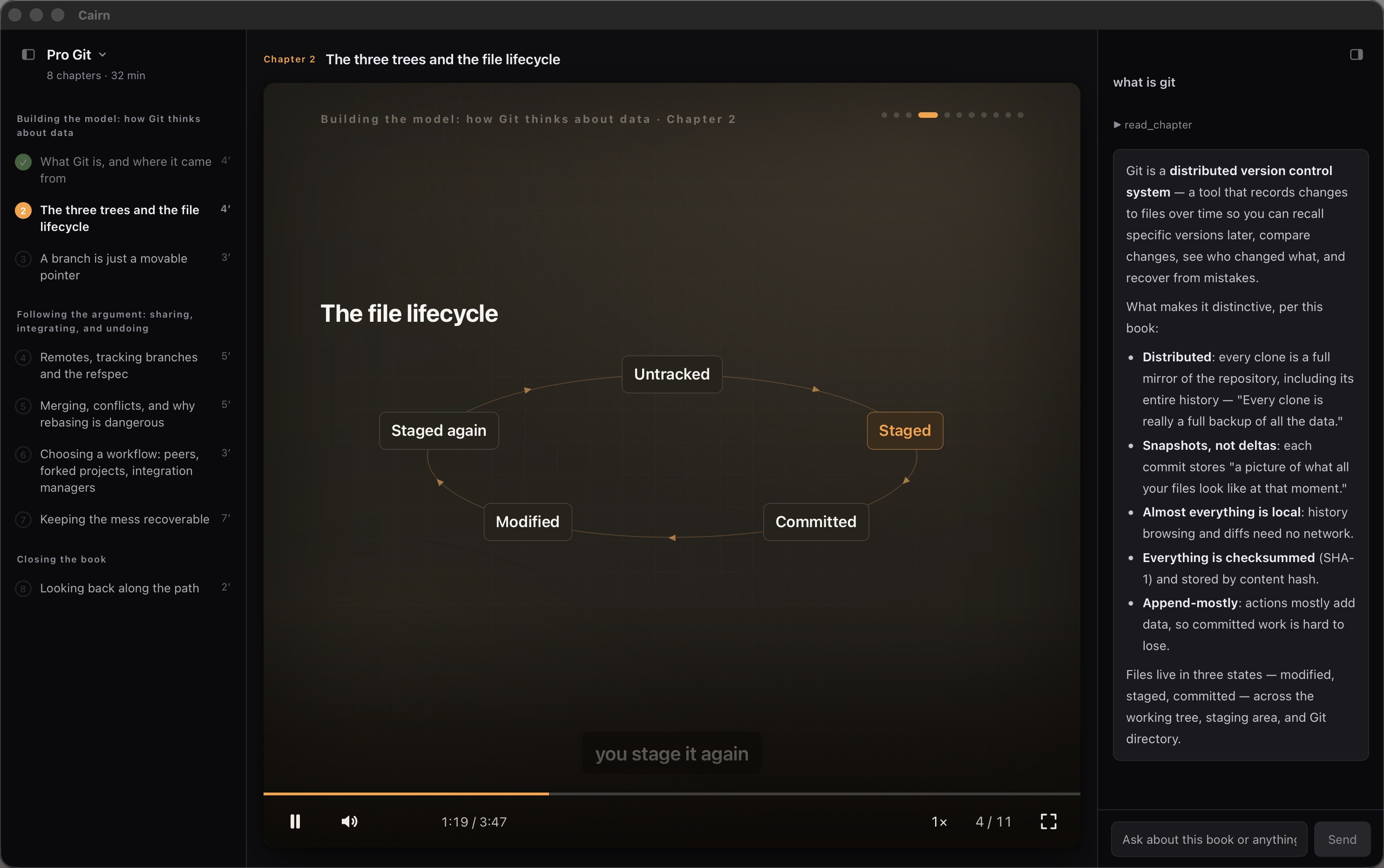The height and width of the screenshot is (868, 1384).
Task: Click the chapter 7 number circle
Action: [23, 520]
